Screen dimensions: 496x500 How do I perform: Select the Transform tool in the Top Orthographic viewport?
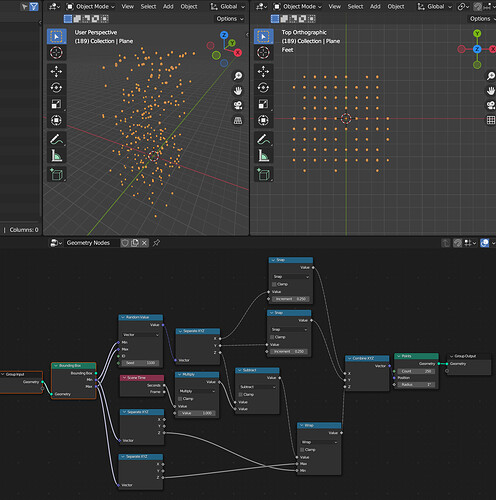(263, 120)
